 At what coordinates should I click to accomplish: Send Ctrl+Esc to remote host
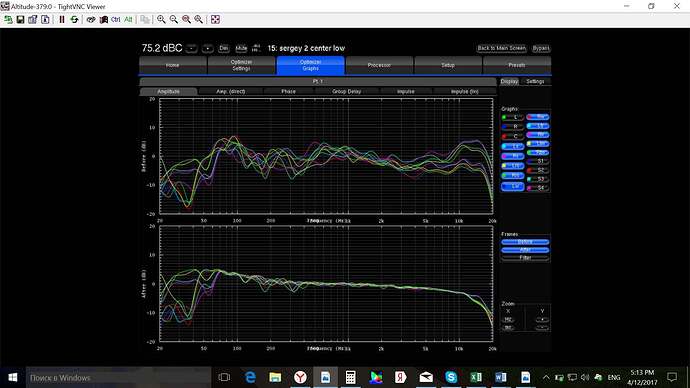[x=103, y=19]
